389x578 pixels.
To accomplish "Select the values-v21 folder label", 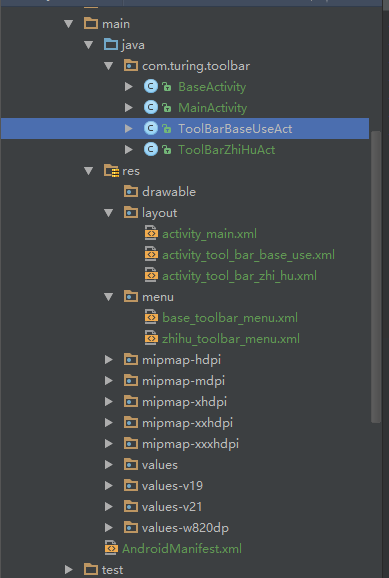I will tap(172, 507).
